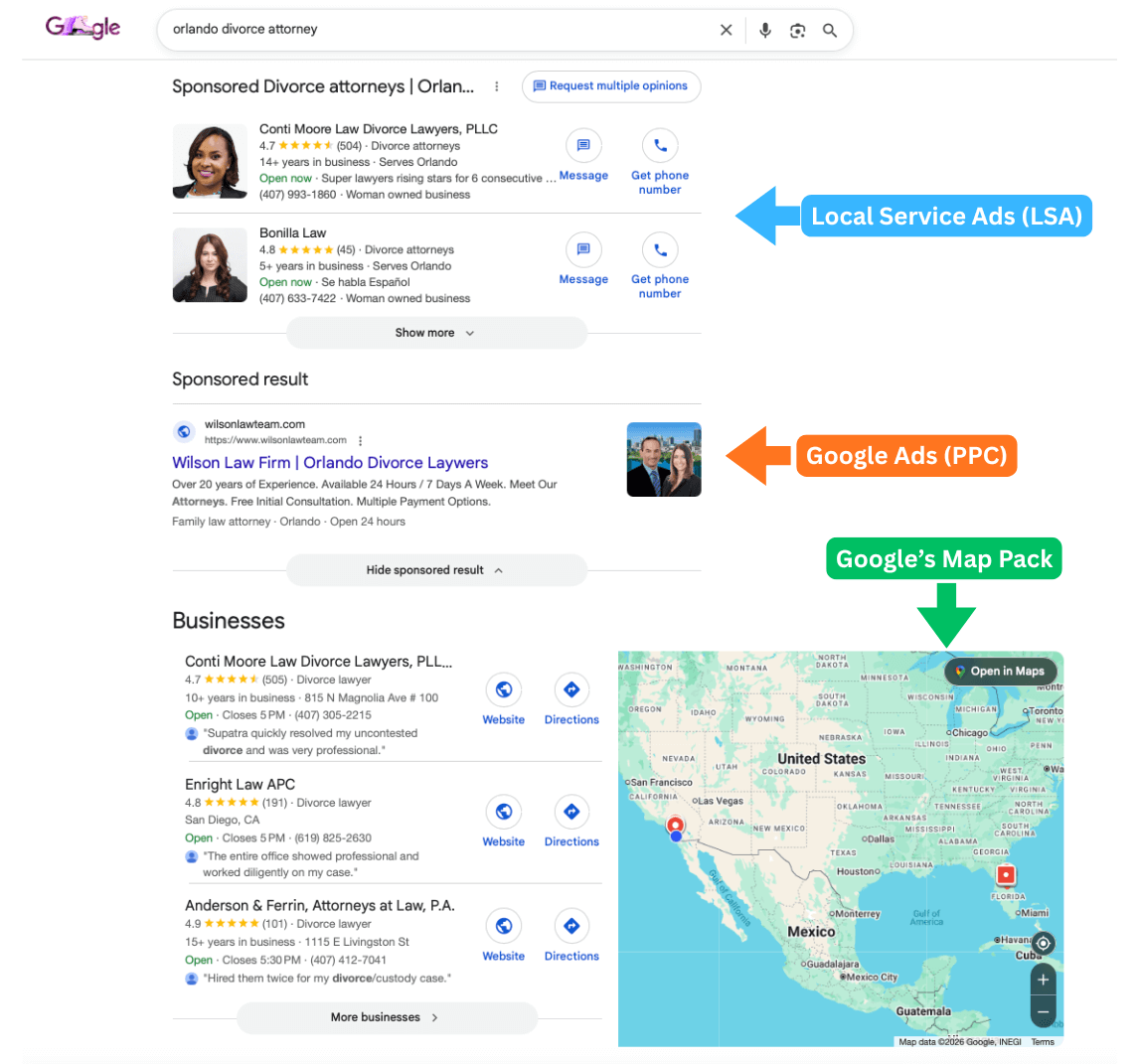Click '15+ years in business · 1115 E Livingston St' text

pos(296,942)
